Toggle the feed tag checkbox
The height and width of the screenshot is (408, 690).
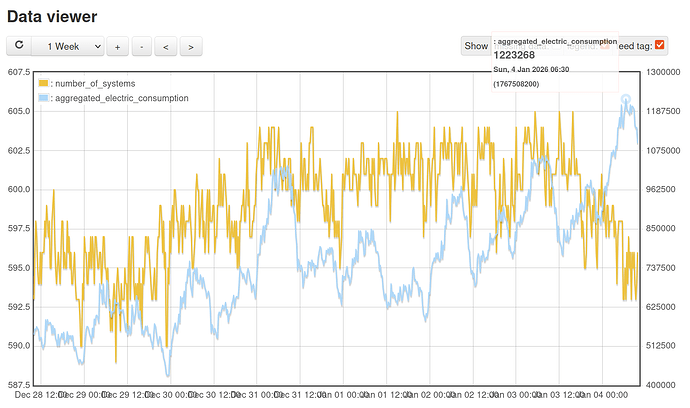point(659,44)
